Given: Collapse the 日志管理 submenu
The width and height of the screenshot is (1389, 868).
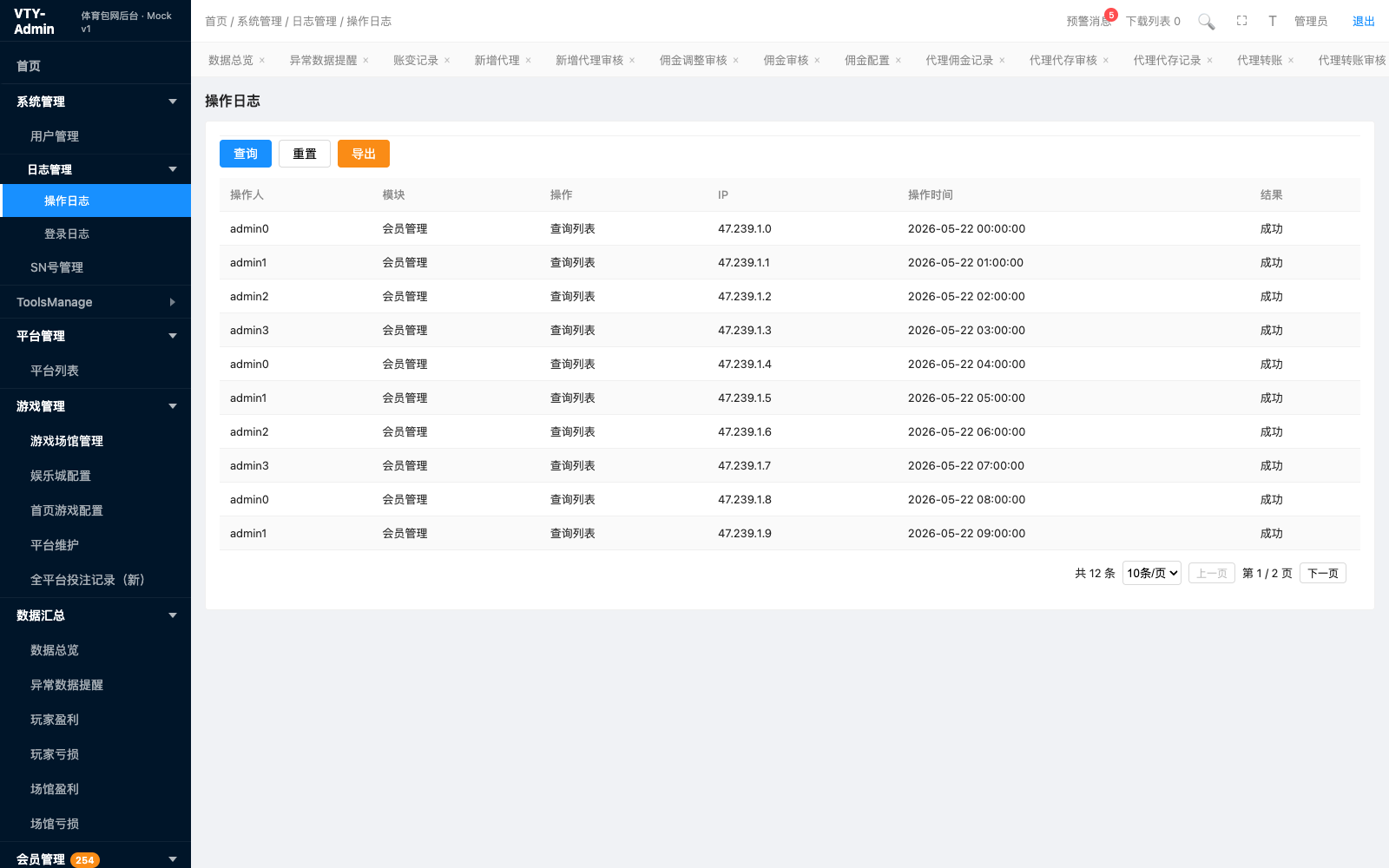Looking at the screenshot, I should point(95,169).
